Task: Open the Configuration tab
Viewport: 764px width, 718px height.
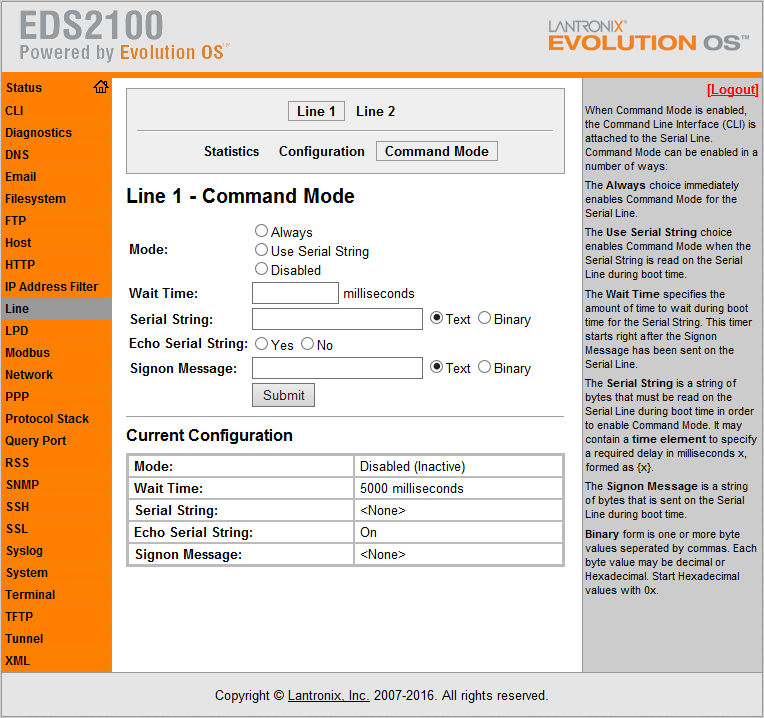Action: coord(322,151)
